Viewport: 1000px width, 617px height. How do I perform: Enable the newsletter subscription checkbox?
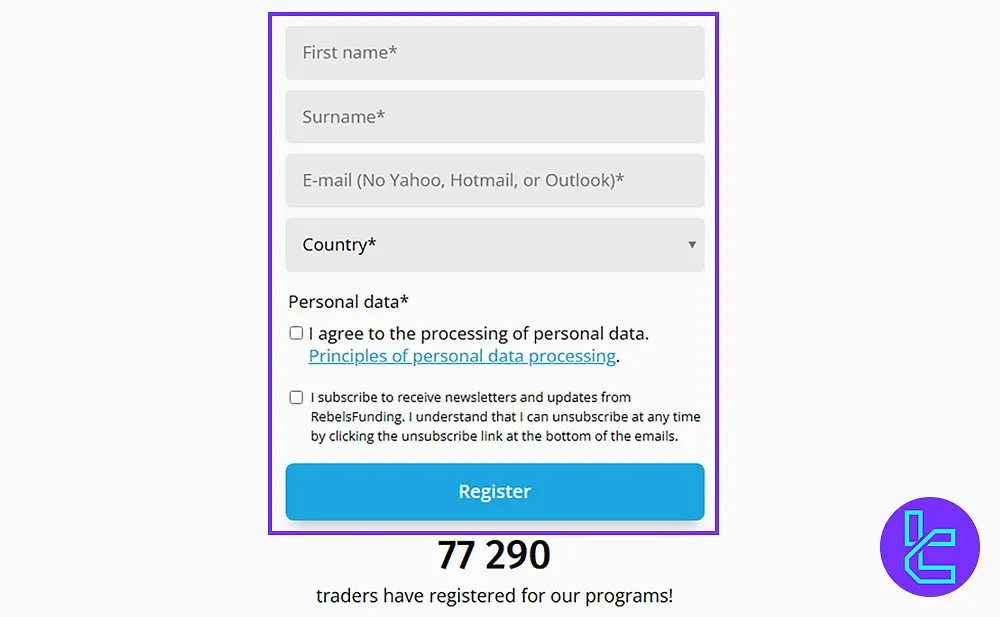296,397
